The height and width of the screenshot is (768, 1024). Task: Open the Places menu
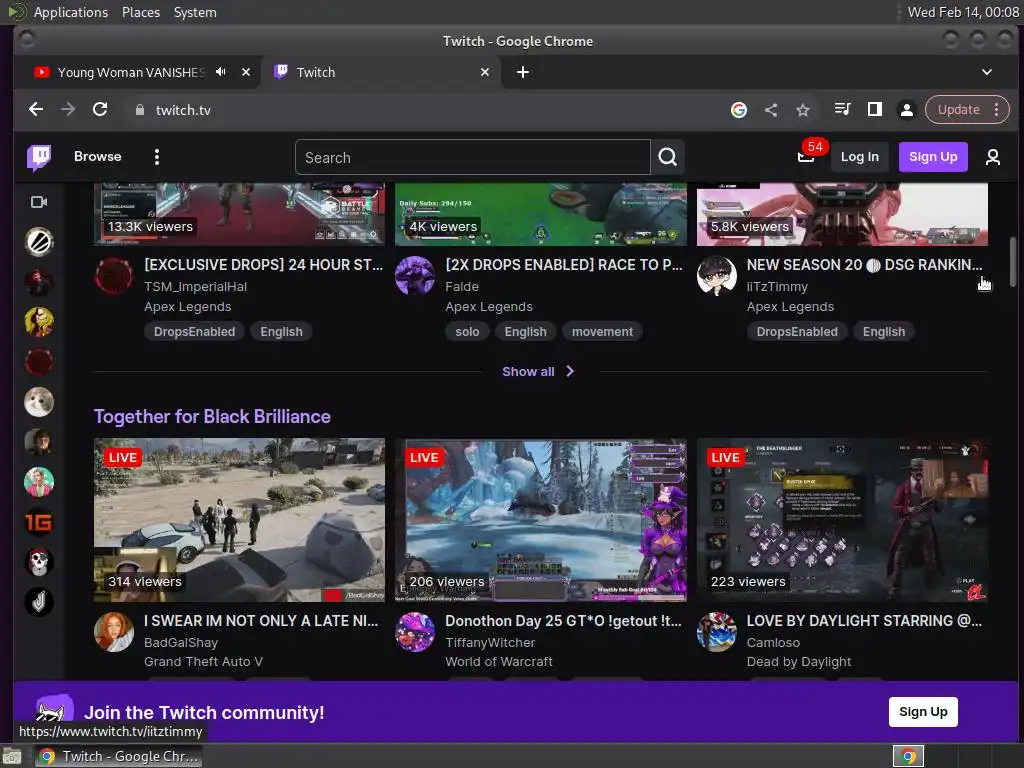coord(141,12)
